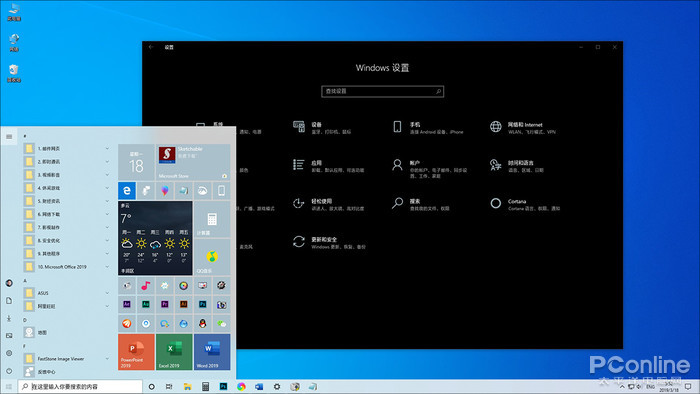The image size is (700, 394).
Task: Launch Excel 2019 tile
Action: point(174,352)
